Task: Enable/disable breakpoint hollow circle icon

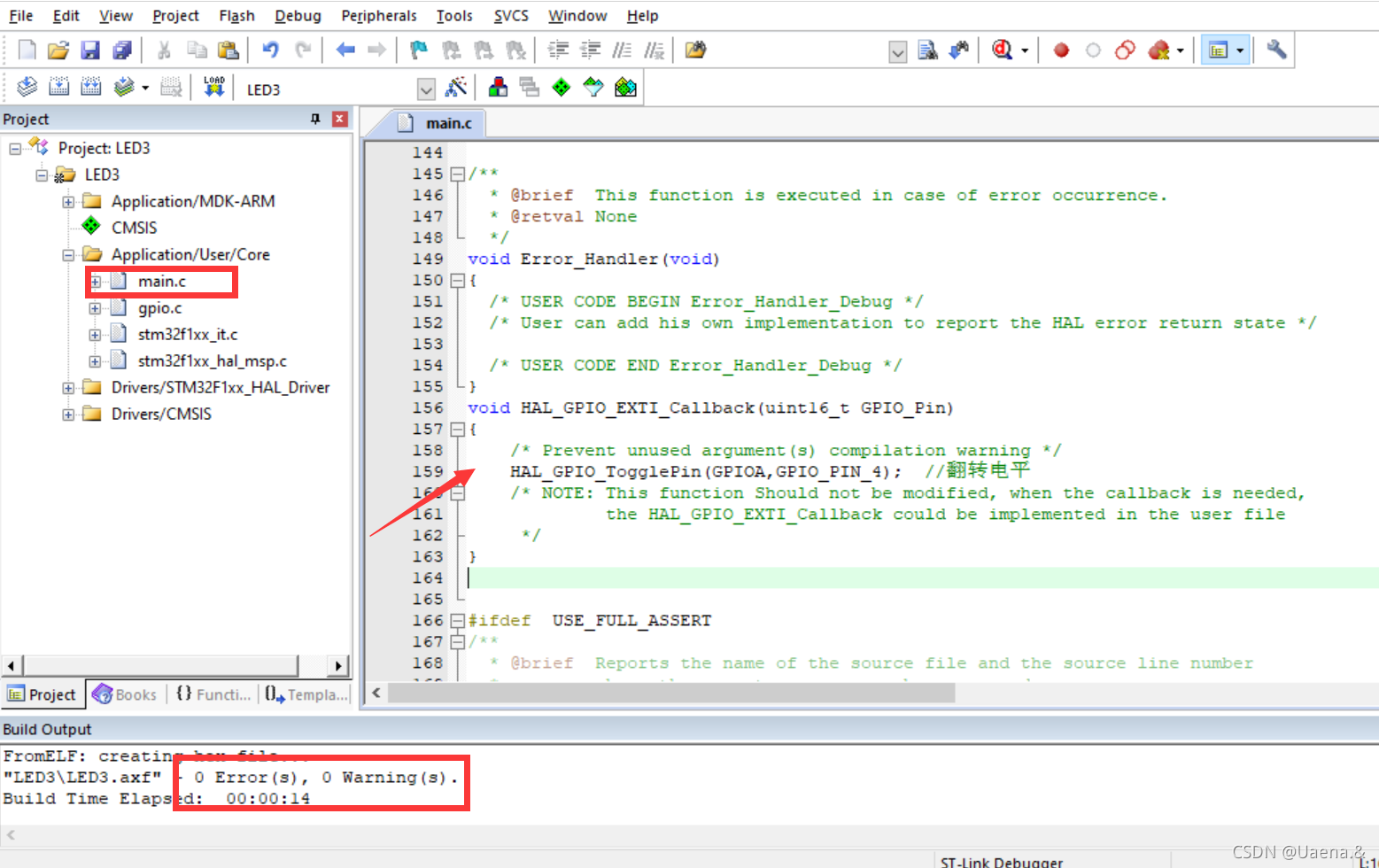Action: tap(1093, 50)
